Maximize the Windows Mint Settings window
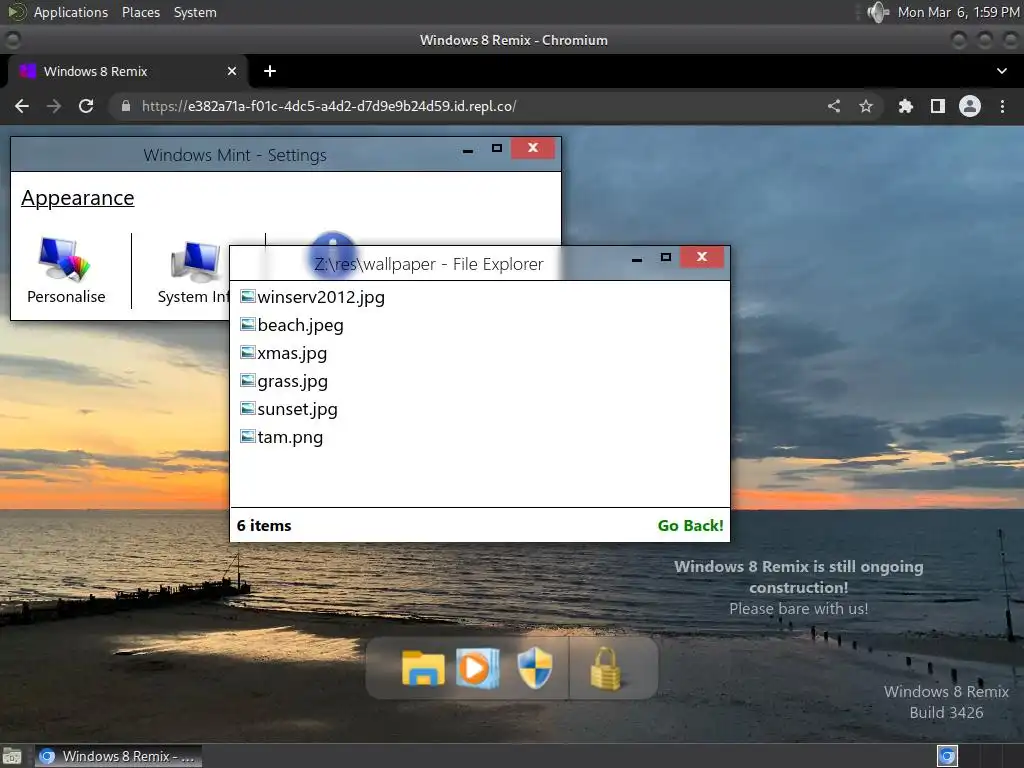Viewport: 1024px width, 768px height. 496,148
